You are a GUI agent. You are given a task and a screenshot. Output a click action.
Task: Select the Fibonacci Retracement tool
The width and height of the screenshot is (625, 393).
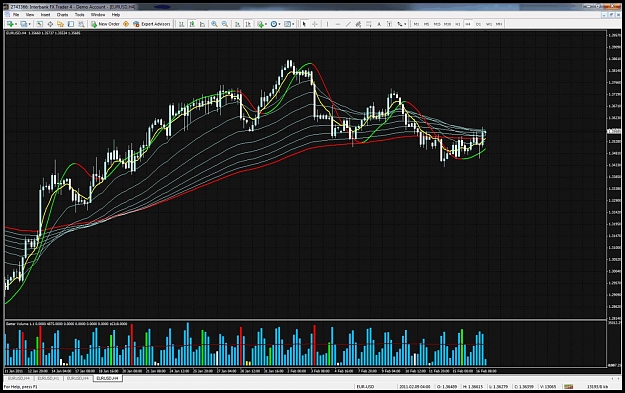[369, 24]
